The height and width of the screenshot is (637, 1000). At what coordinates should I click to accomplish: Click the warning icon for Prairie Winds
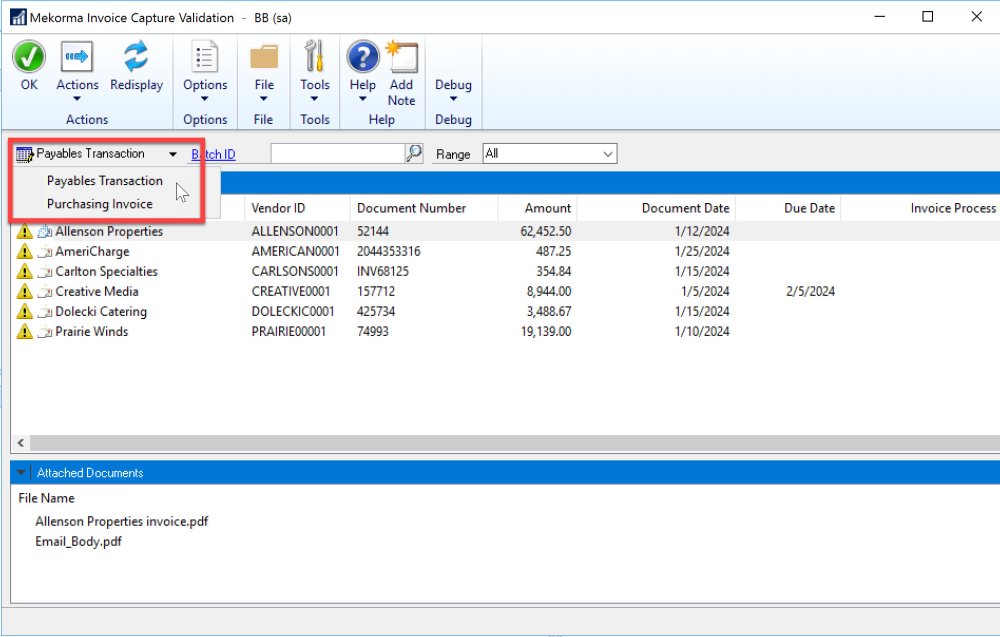tap(24, 332)
